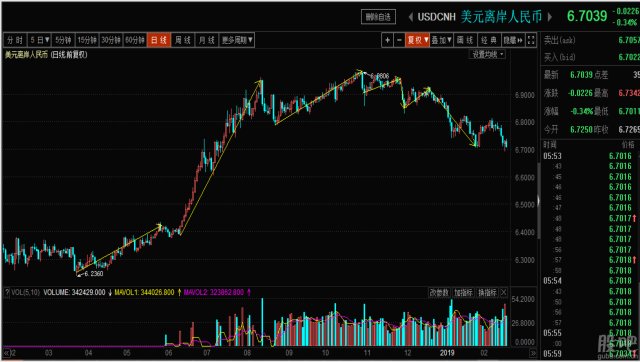Image resolution: width=640 pixels, height=362 pixels.
Task: Open VOL indicator help question mark
Action: point(7,292)
